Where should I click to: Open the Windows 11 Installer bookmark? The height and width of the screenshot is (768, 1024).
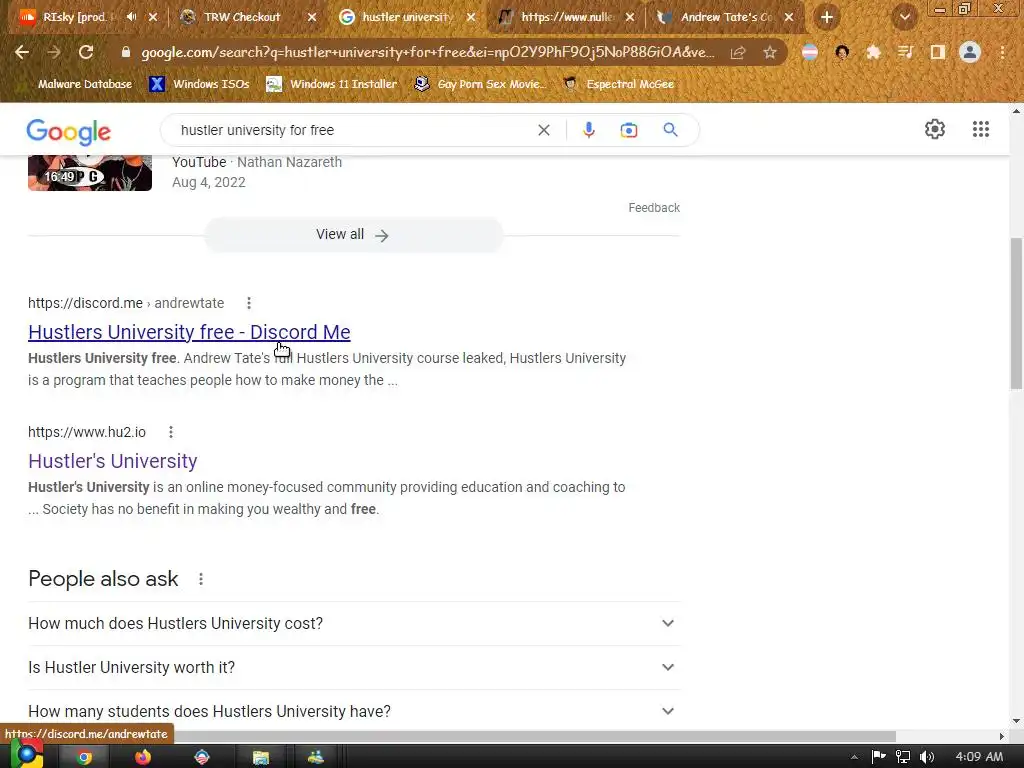click(x=332, y=84)
